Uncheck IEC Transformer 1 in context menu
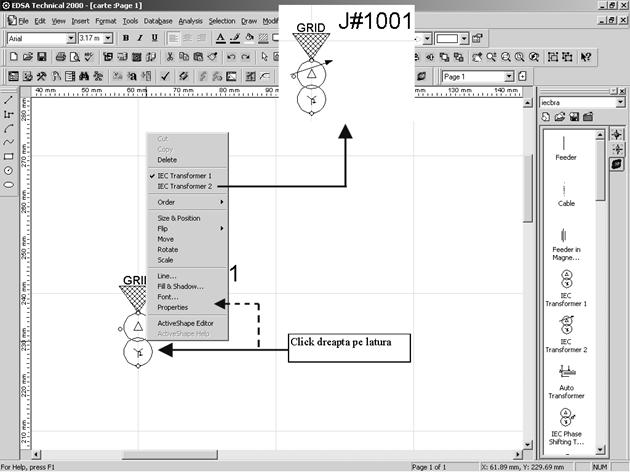The image size is (630, 472). (184, 176)
